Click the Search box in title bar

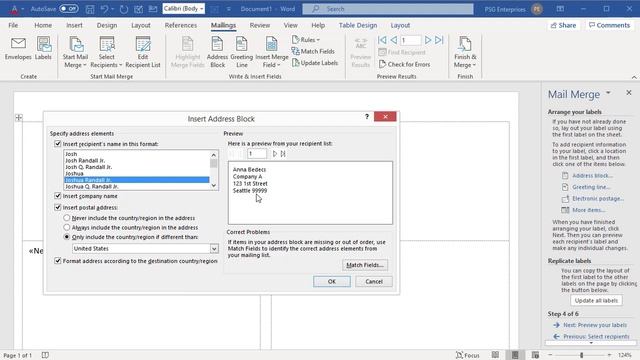388,9
